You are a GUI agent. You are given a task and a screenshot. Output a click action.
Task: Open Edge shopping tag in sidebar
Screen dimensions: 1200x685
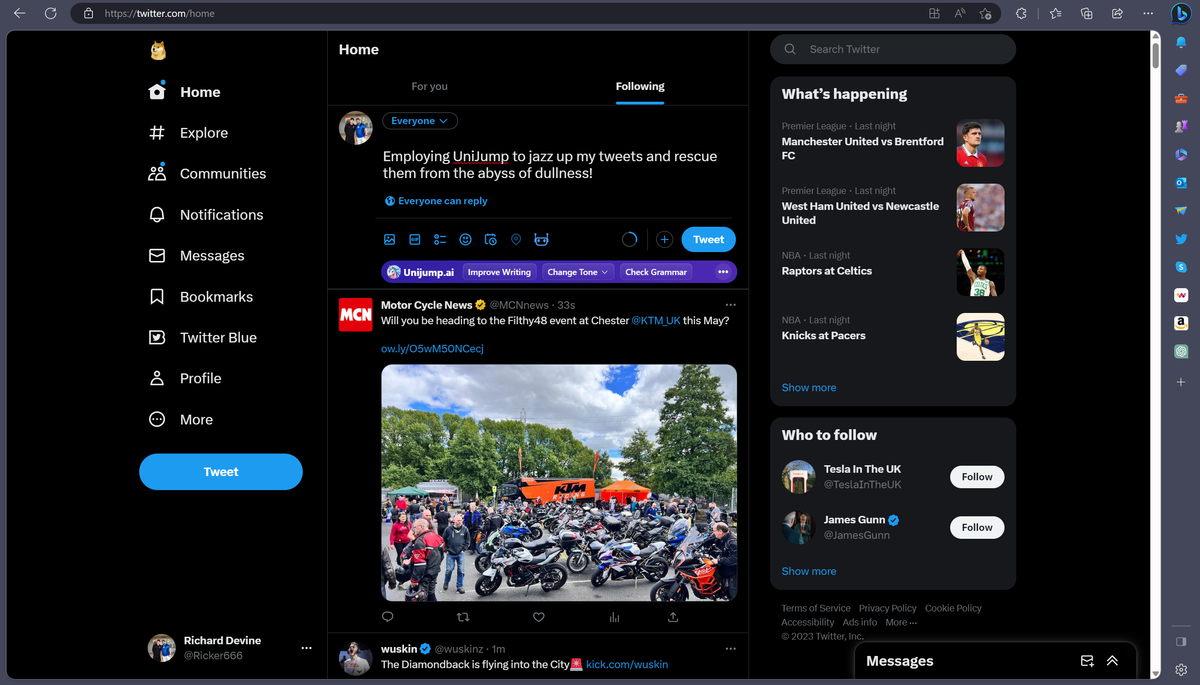click(x=1181, y=70)
